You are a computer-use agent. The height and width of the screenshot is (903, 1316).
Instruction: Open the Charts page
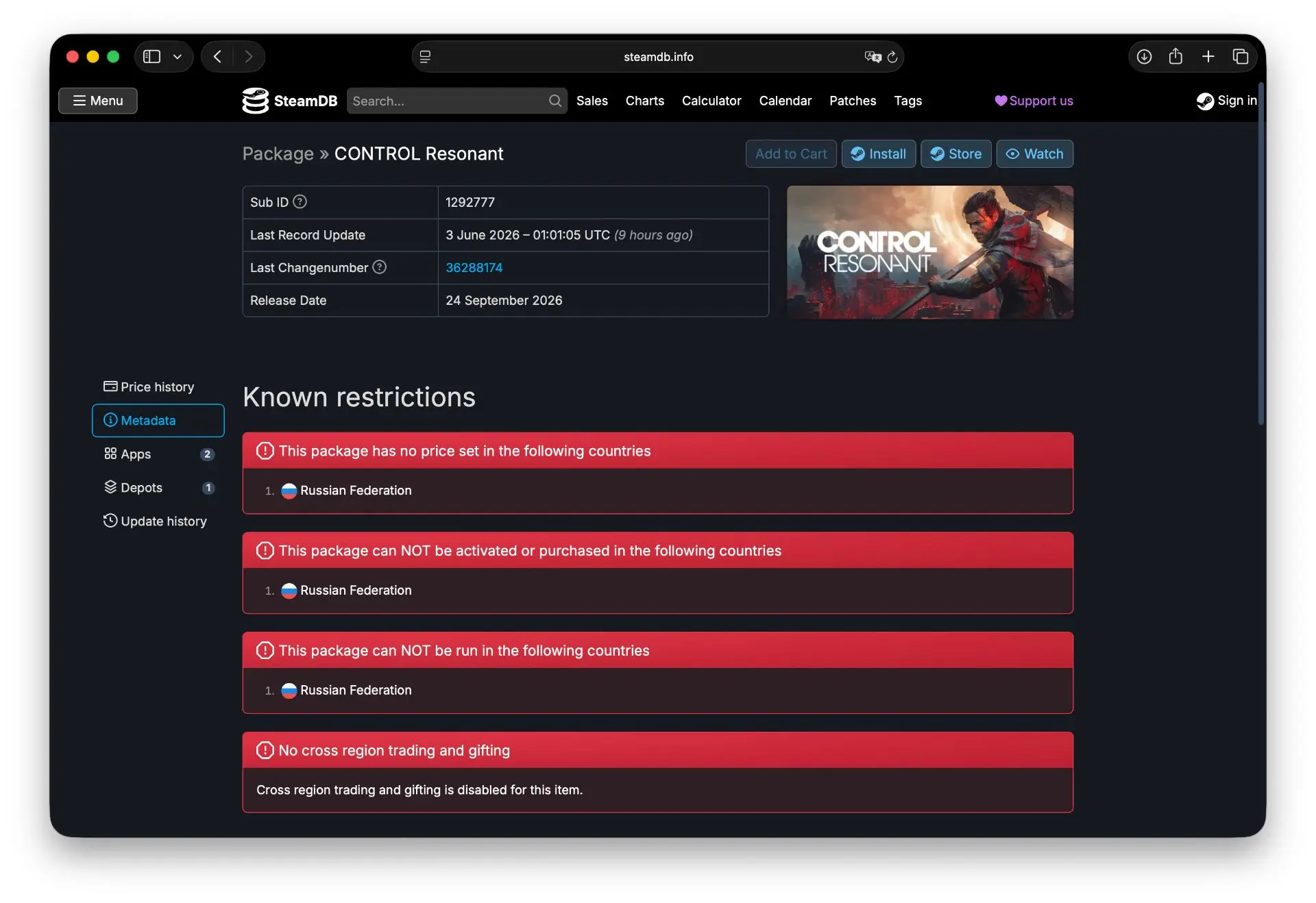click(645, 101)
